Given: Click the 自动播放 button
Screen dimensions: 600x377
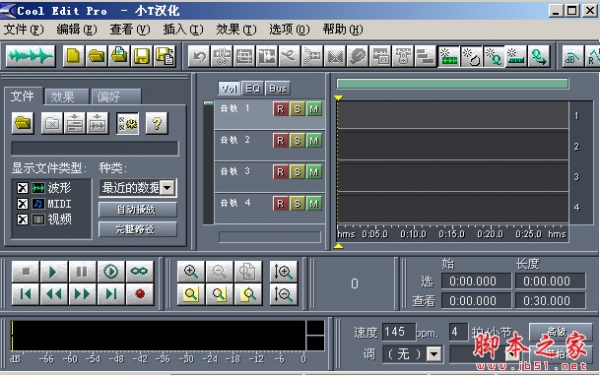Looking at the screenshot, I should pyautogui.click(x=137, y=210).
